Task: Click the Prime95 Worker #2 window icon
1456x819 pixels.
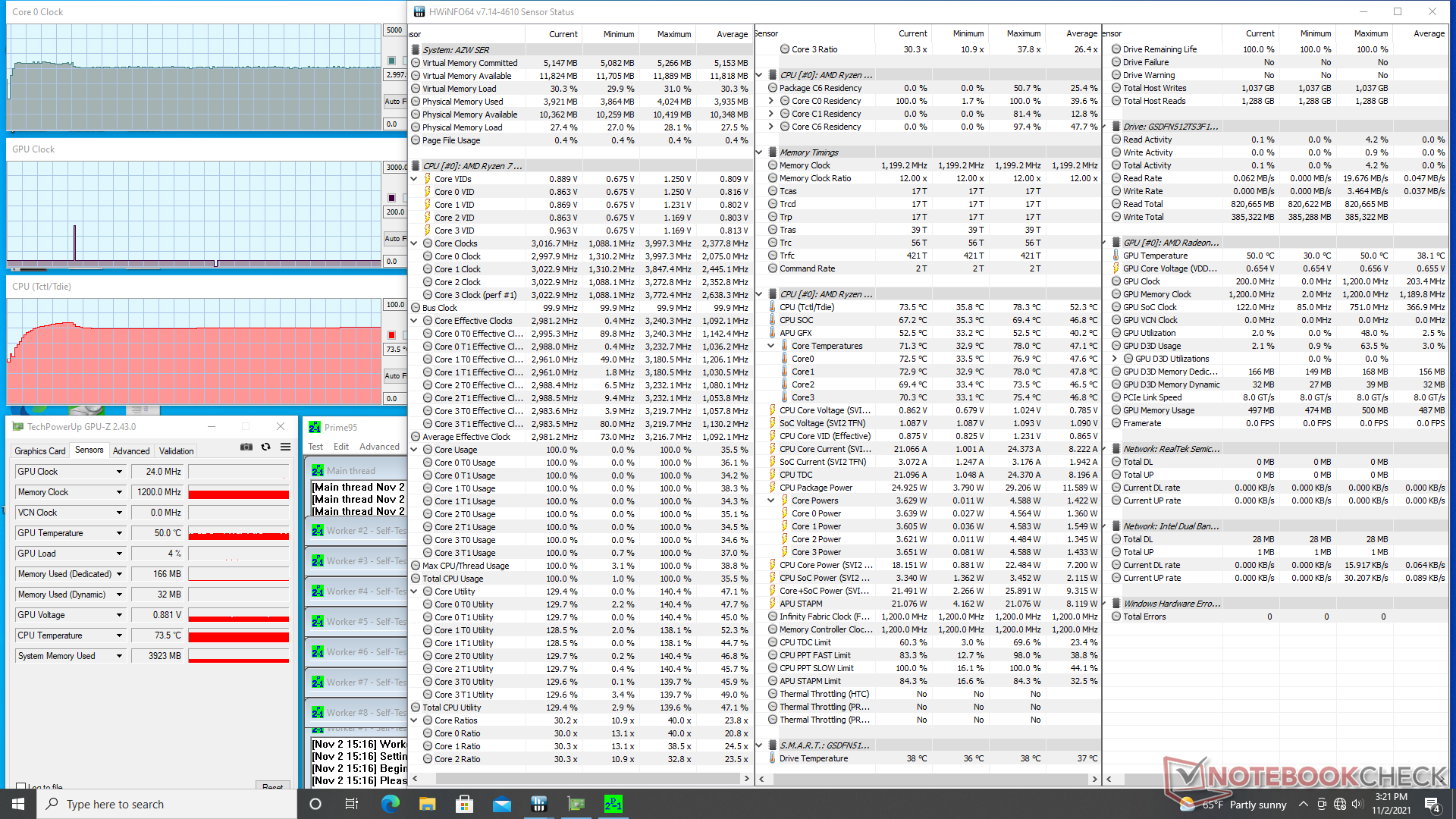Action: coord(318,531)
